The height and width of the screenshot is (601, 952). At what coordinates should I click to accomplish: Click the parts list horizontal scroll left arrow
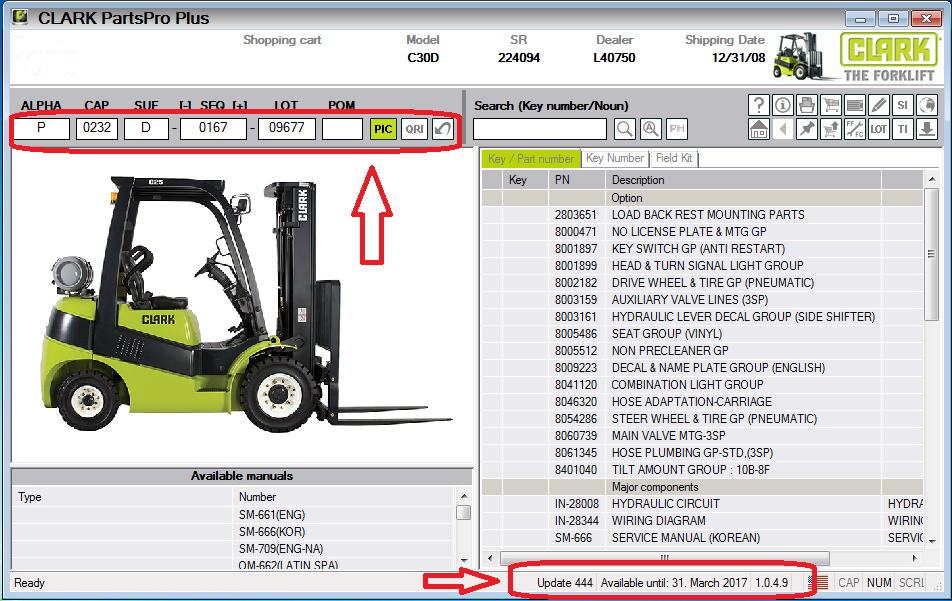coord(491,558)
